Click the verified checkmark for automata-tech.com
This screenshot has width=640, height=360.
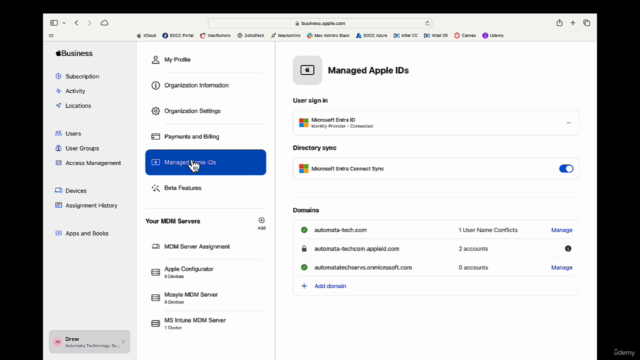(304, 230)
